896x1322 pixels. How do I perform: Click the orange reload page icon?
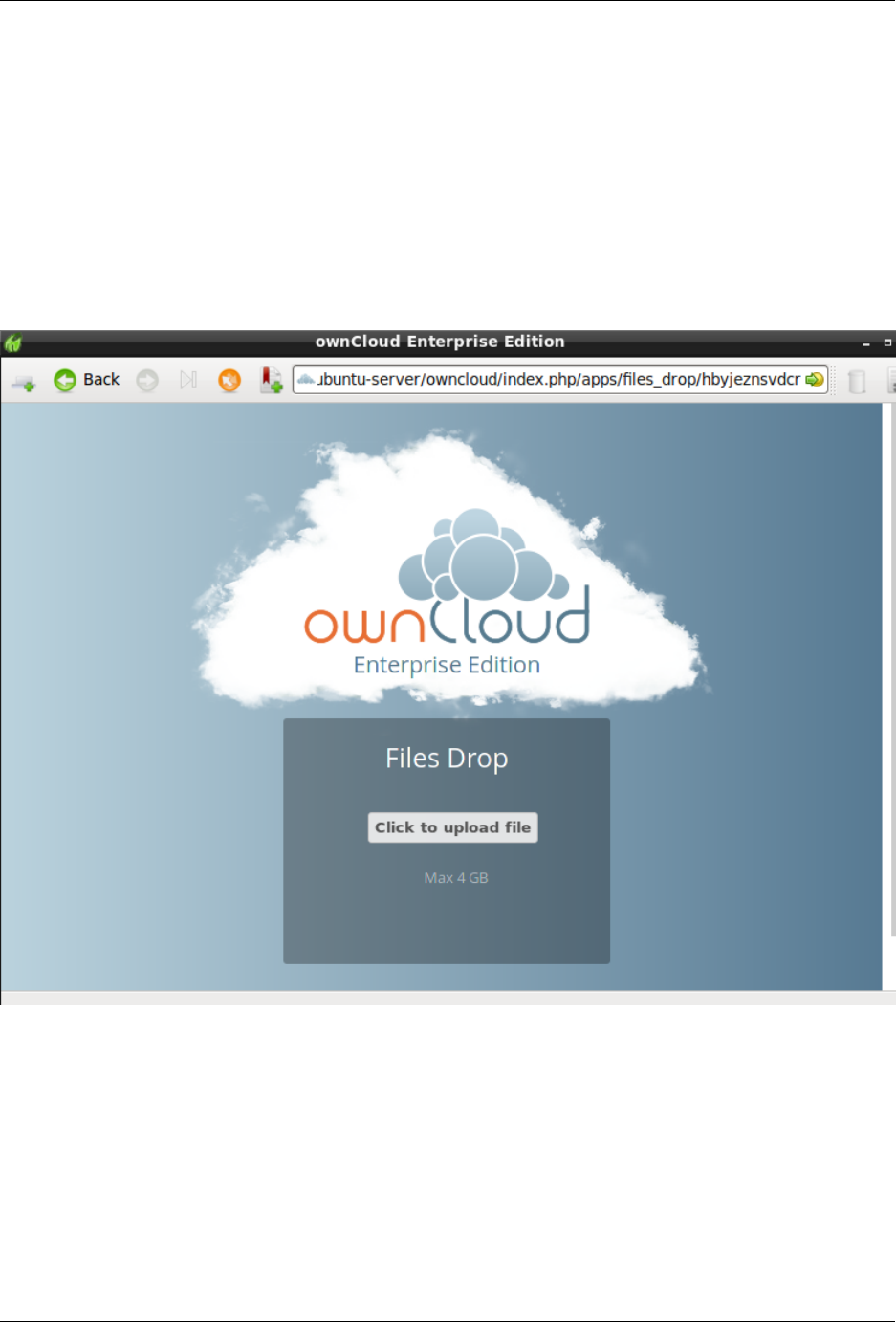[x=229, y=381]
